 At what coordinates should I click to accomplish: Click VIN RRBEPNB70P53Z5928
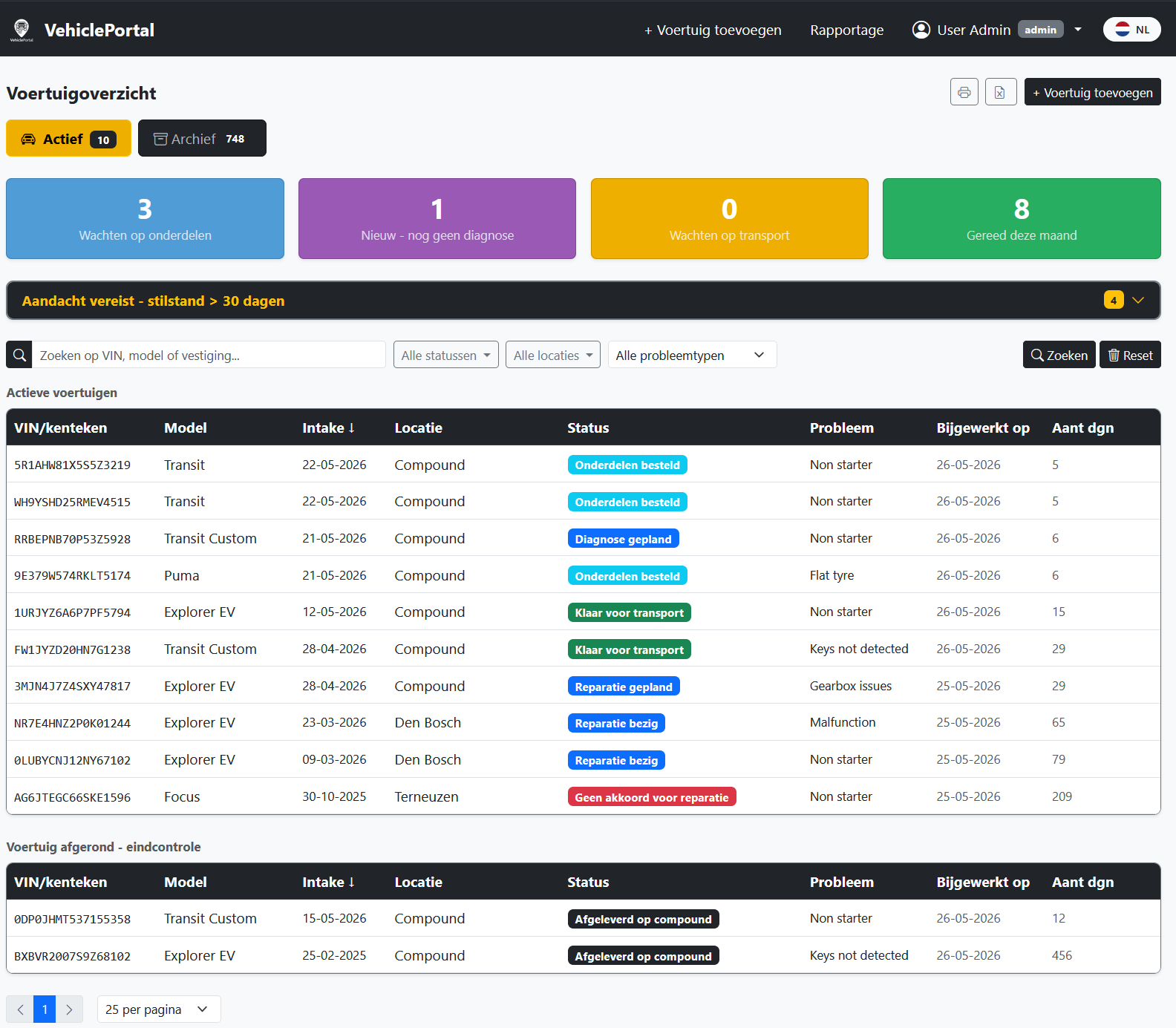point(73,540)
